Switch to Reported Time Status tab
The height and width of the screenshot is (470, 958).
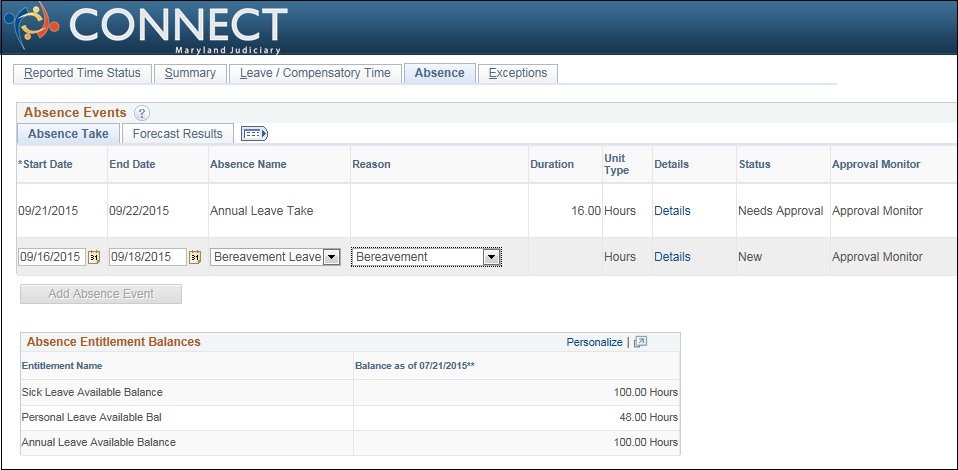coord(82,73)
